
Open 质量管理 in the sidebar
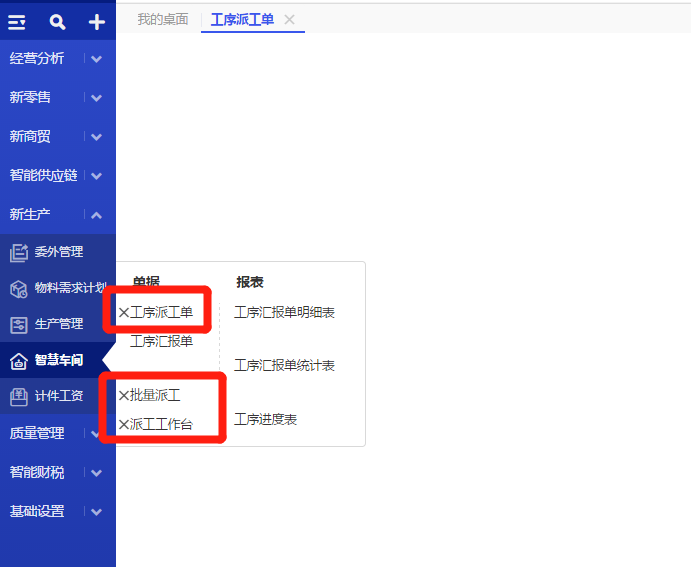37,434
